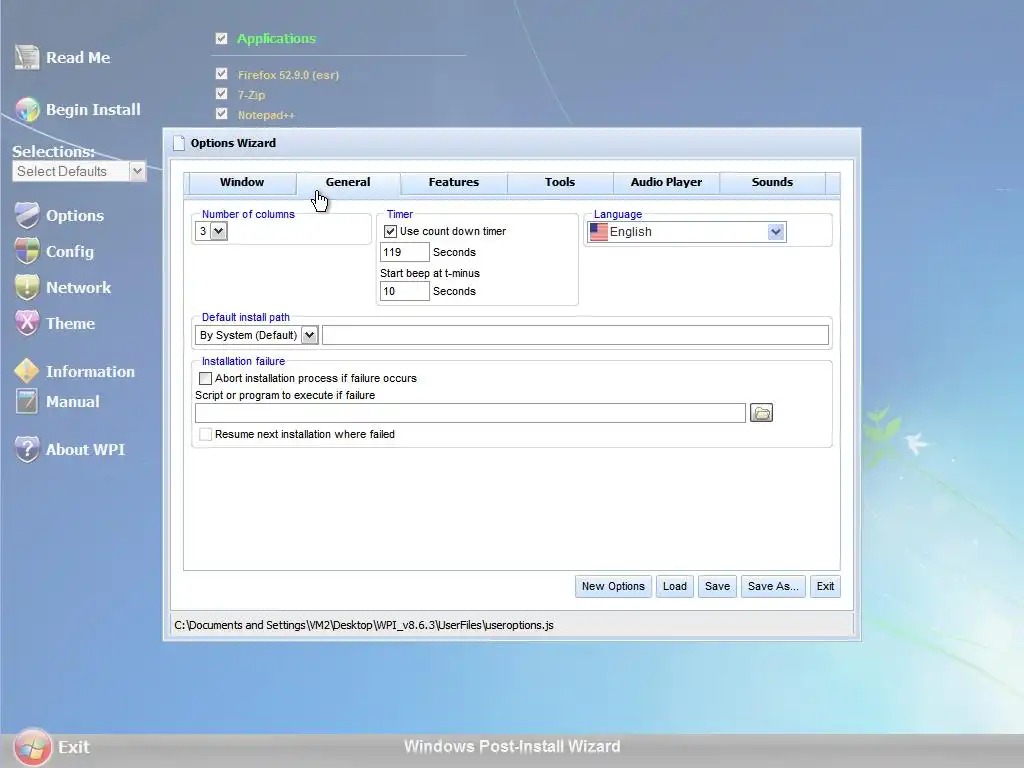Image resolution: width=1024 pixels, height=768 pixels.
Task: Click the Save As... button
Action: 773,586
